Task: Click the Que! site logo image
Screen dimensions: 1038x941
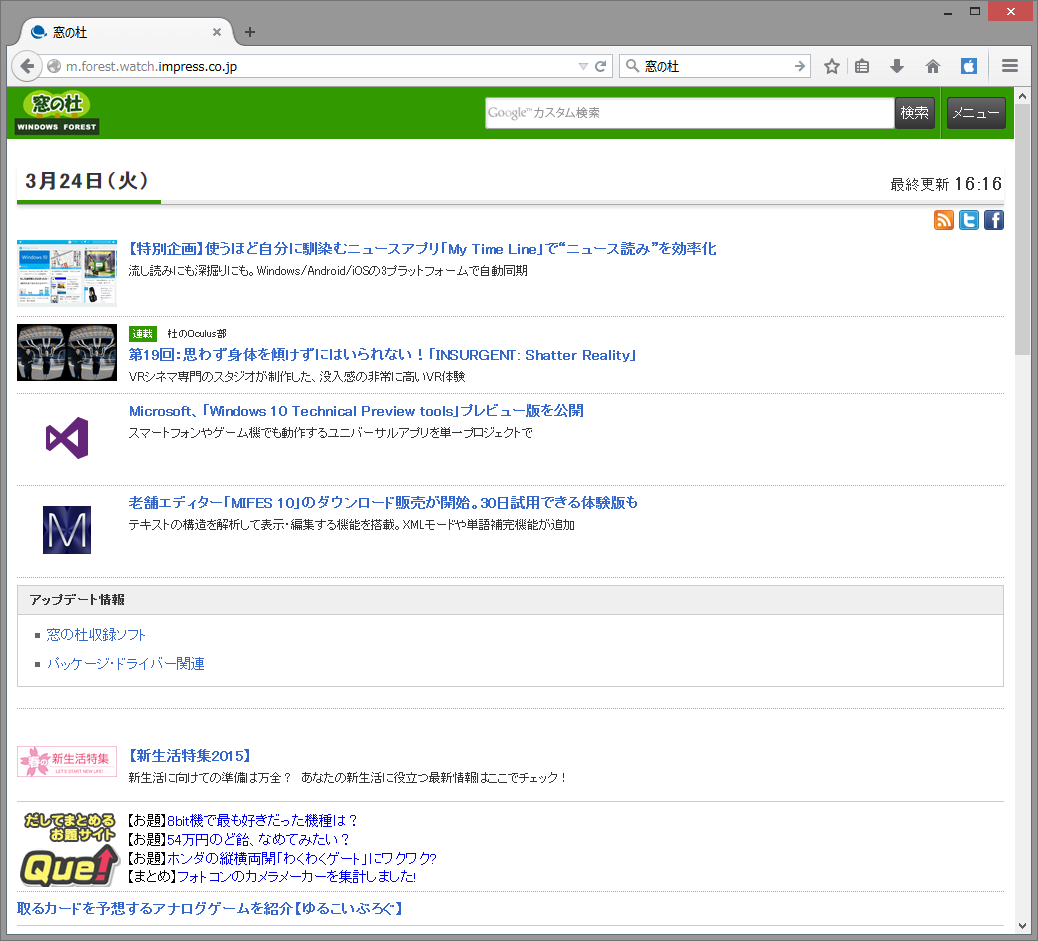Action: (x=69, y=850)
